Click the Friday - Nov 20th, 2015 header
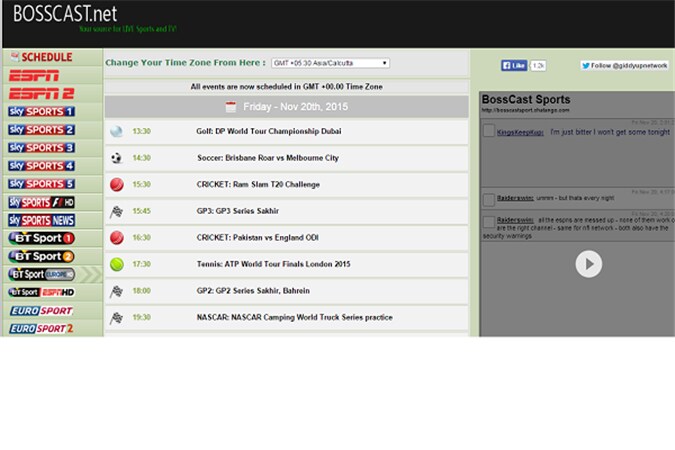 click(x=287, y=107)
